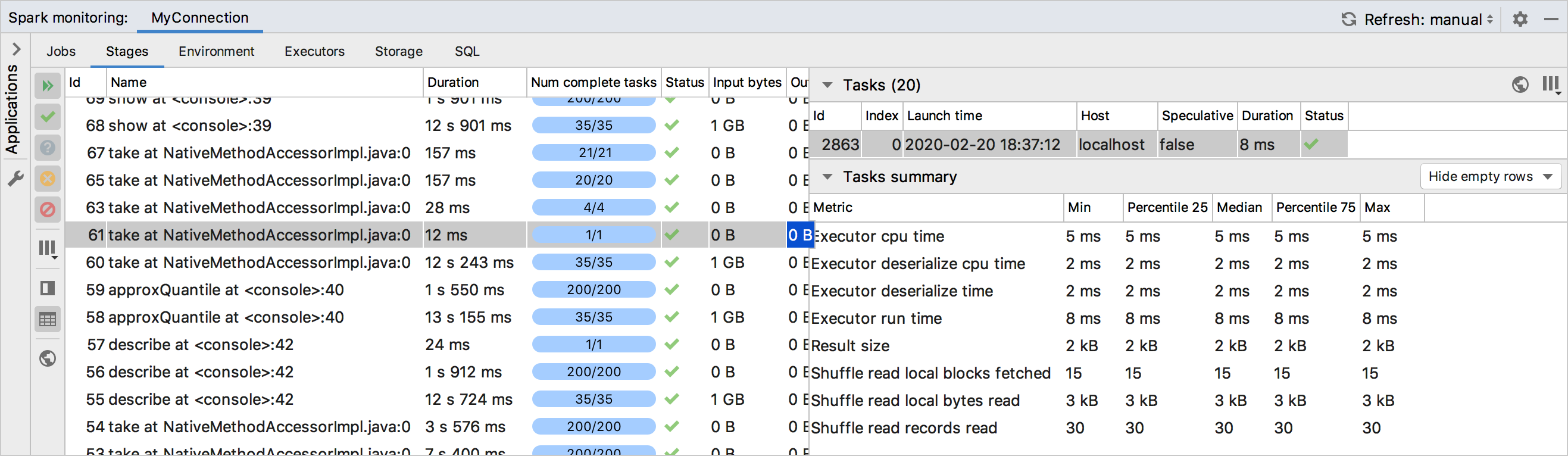Screen dimensions: 1568x456
Task: Open column chooser in left stages toolbar
Action: (x=48, y=249)
